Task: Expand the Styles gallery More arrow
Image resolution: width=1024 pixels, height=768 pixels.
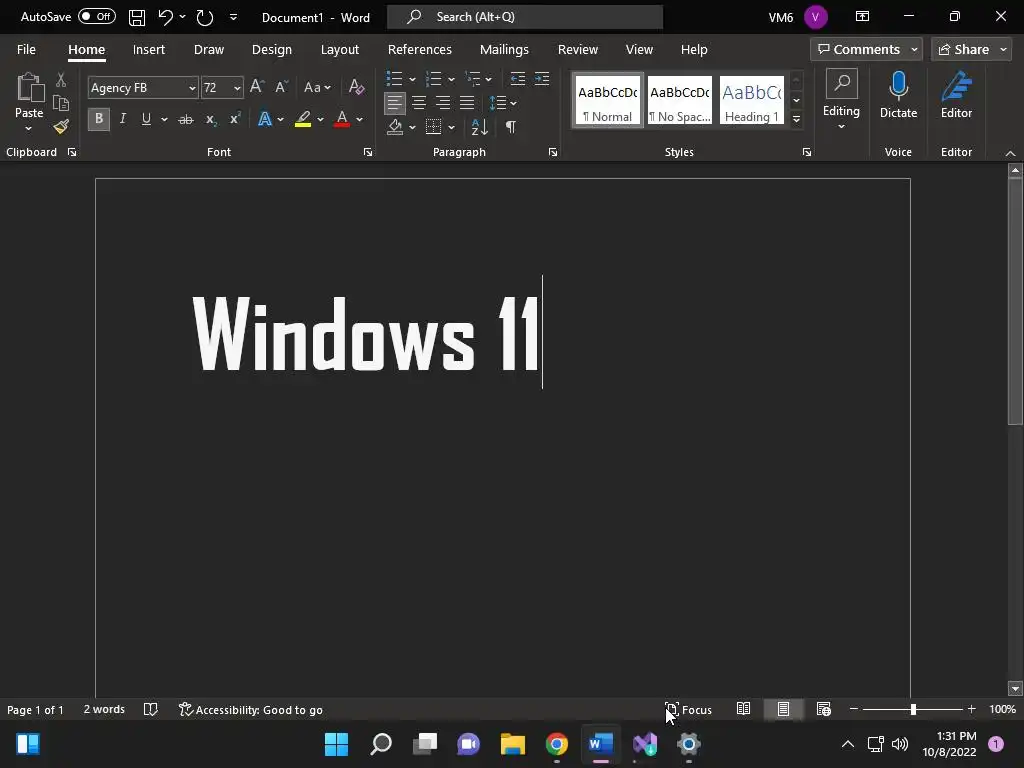Action: point(796,119)
